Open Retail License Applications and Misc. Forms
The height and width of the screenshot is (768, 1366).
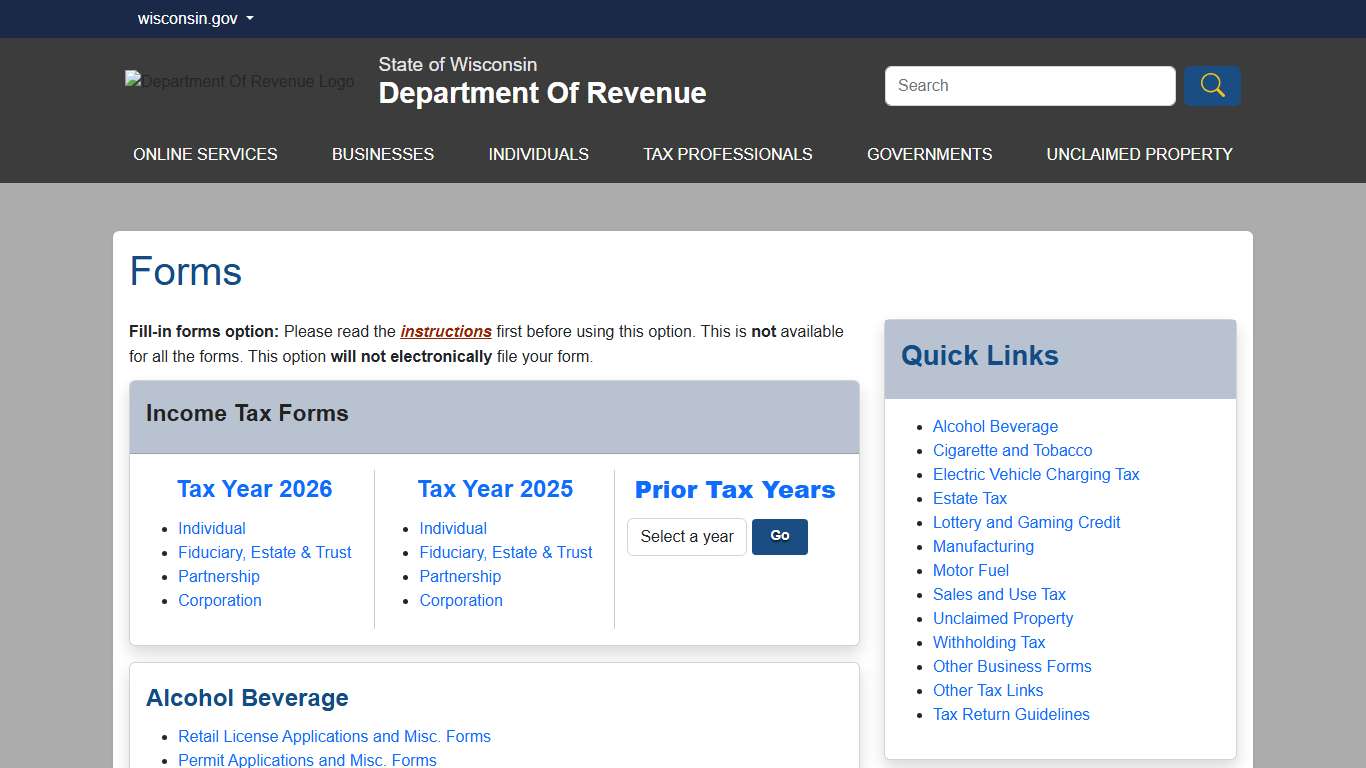point(334,737)
